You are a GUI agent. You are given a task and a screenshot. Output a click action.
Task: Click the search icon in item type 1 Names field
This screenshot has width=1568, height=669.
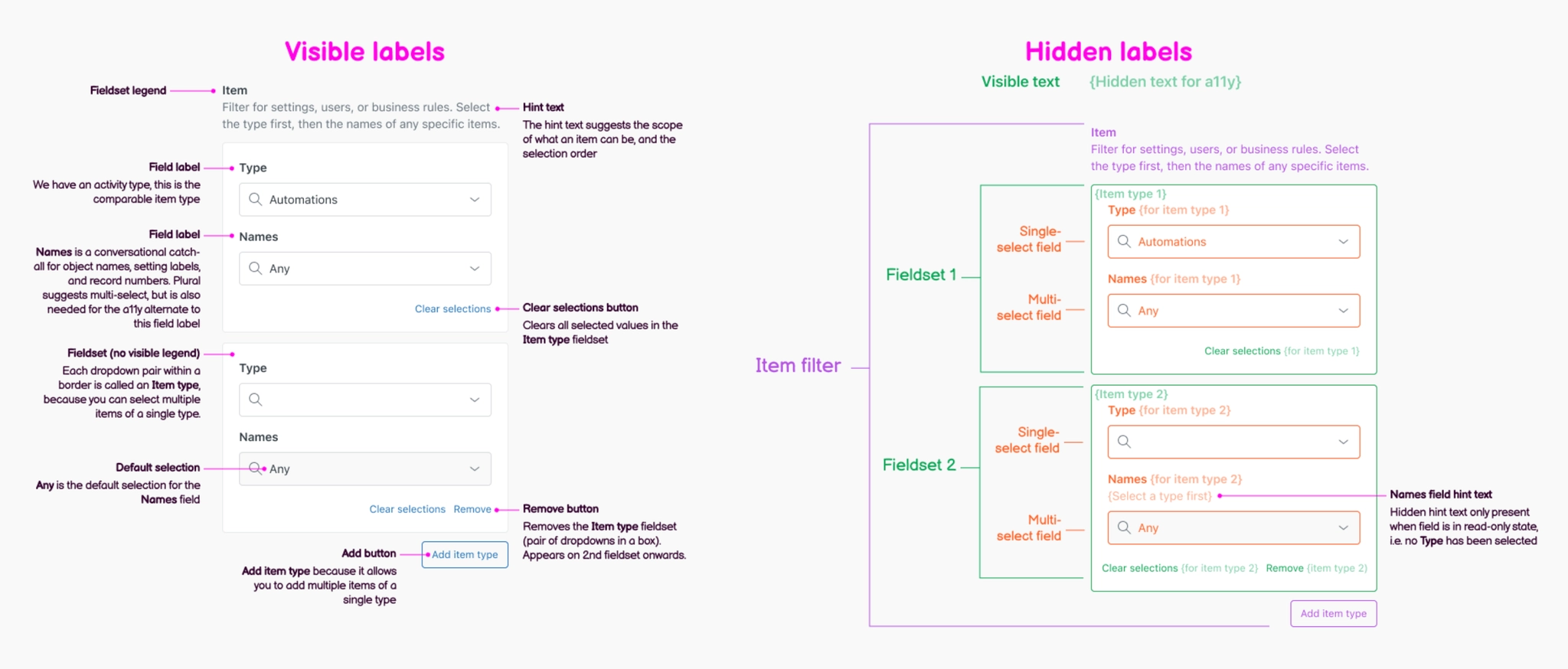[x=1125, y=311]
